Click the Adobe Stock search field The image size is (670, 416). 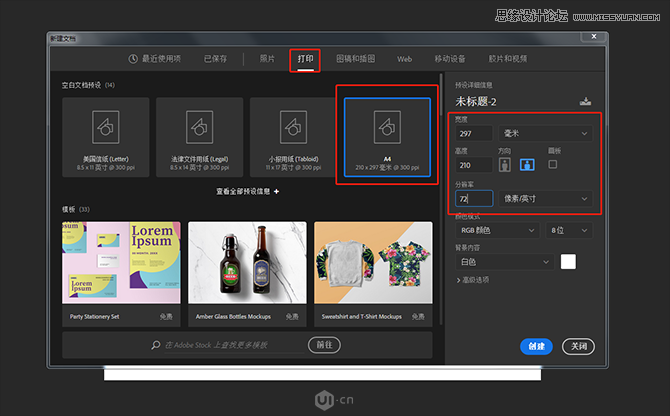click(234, 345)
